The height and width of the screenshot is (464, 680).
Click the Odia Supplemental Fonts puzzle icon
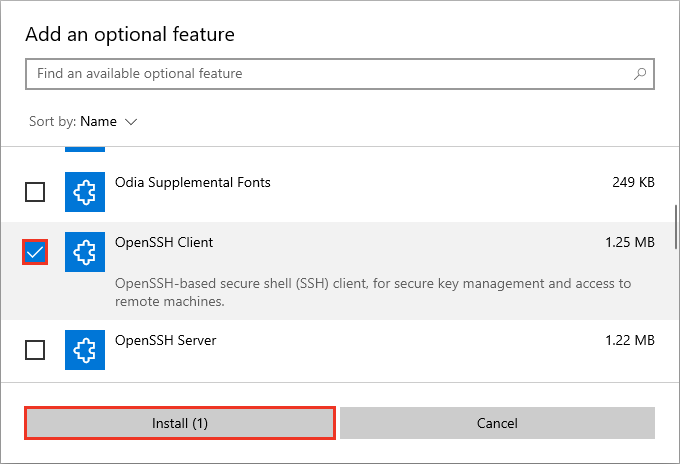pos(85,192)
